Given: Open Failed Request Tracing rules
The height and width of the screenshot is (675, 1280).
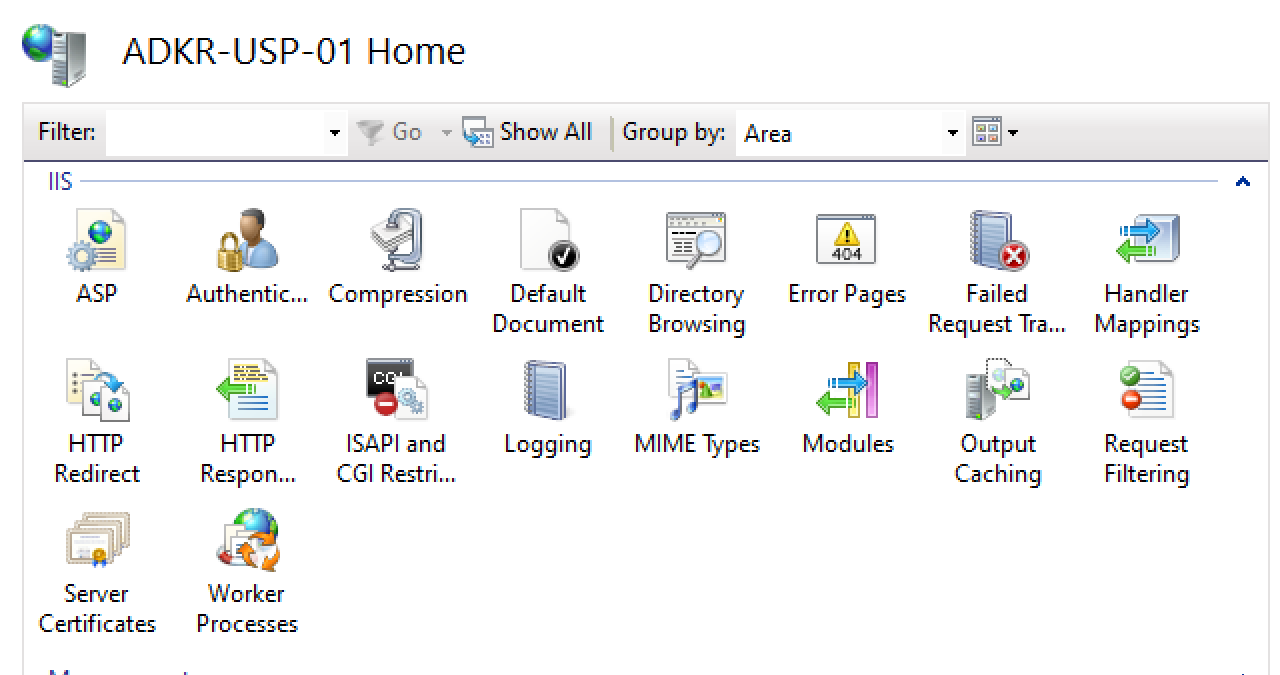Looking at the screenshot, I should [997, 241].
